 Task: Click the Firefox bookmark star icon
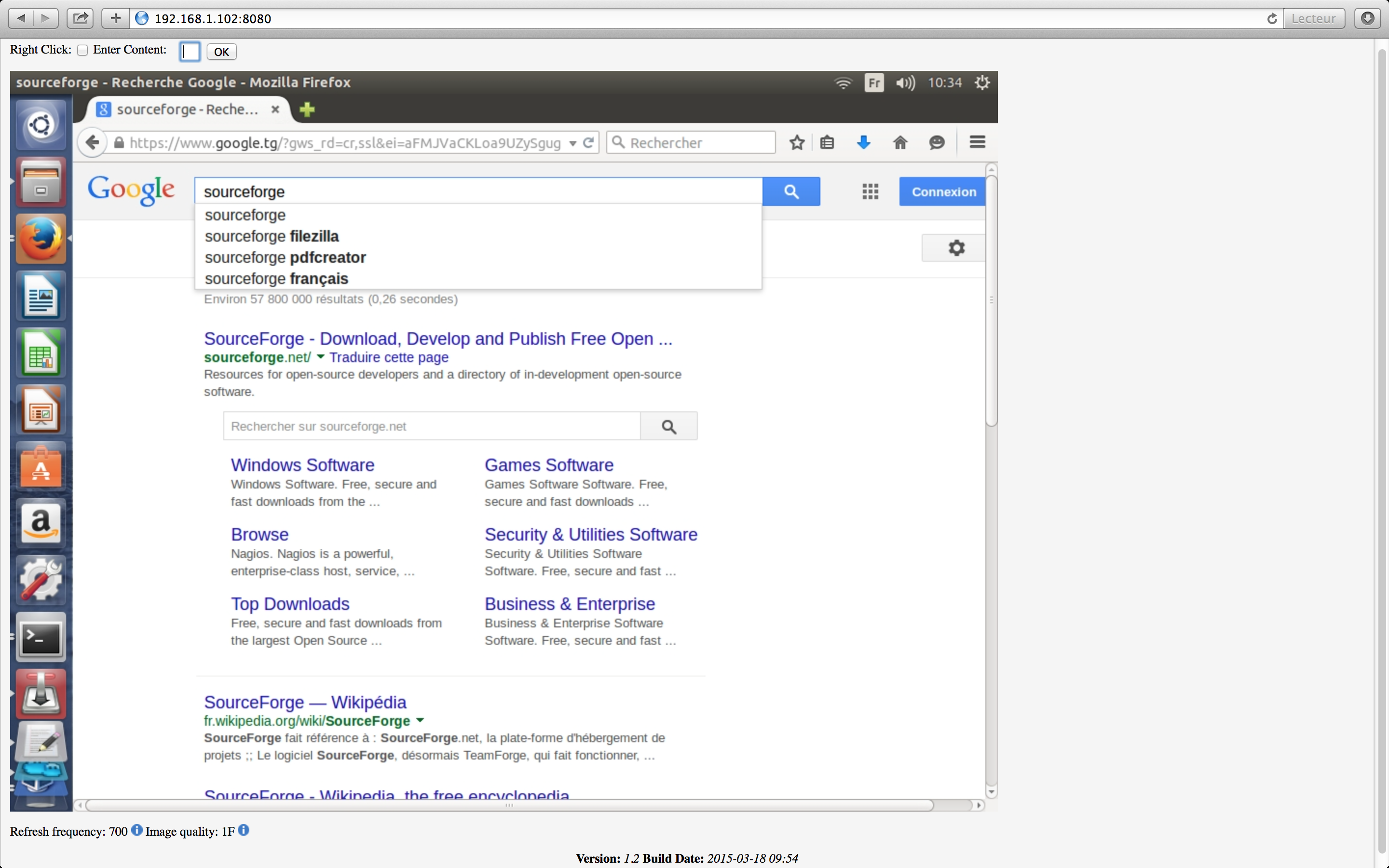(x=797, y=142)
